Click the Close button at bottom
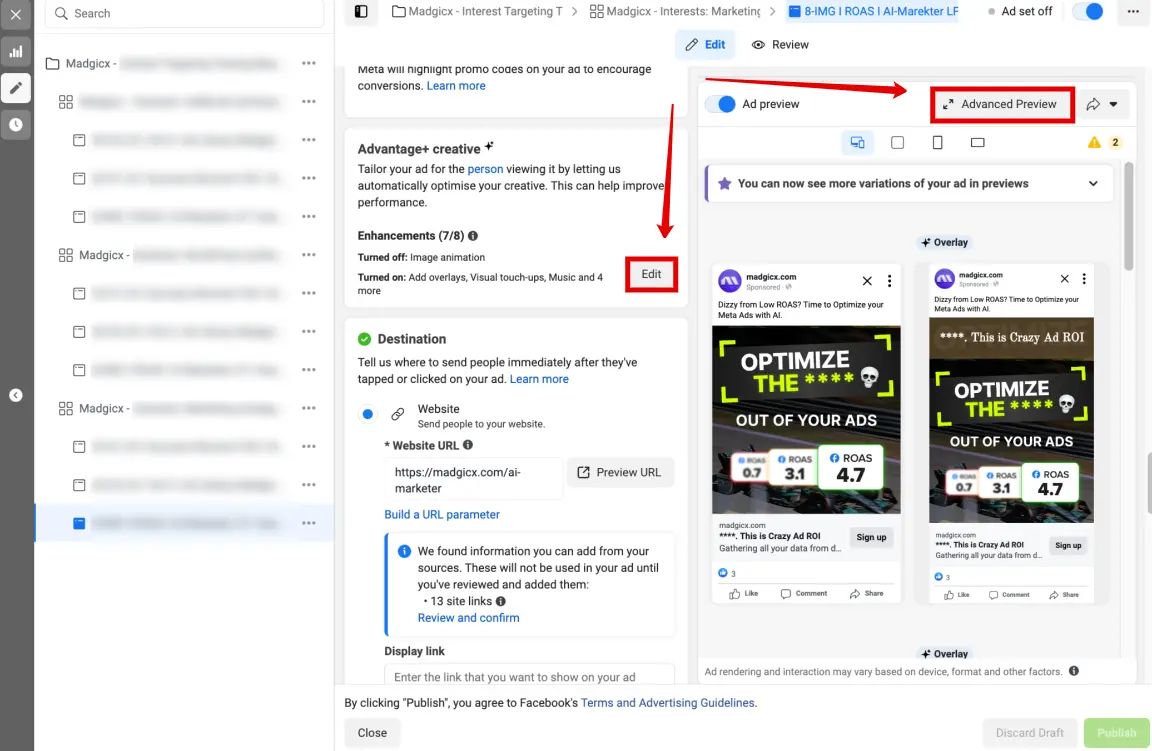The width and height of the screenshot is (1152, 751). [372, 733]
